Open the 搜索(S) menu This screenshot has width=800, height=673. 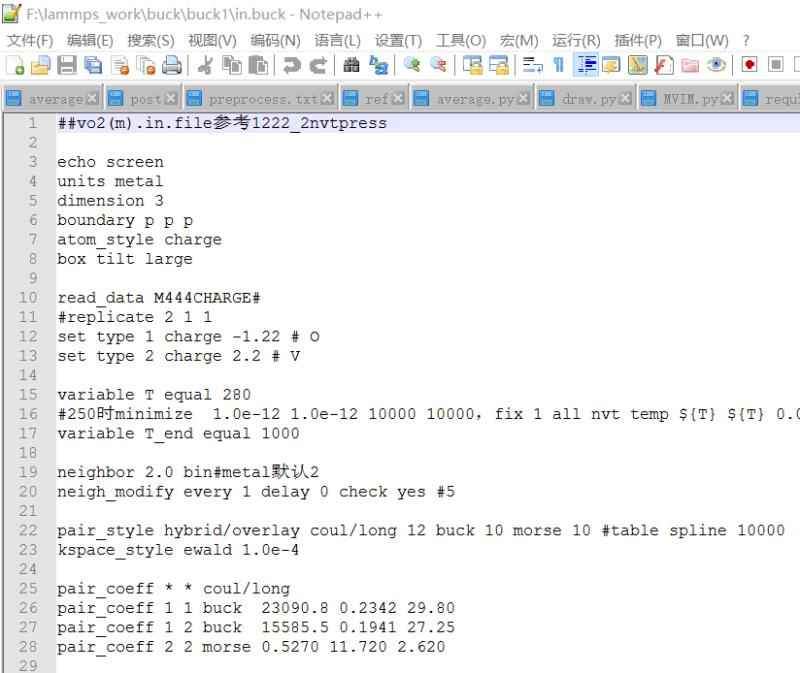(151, 40)
